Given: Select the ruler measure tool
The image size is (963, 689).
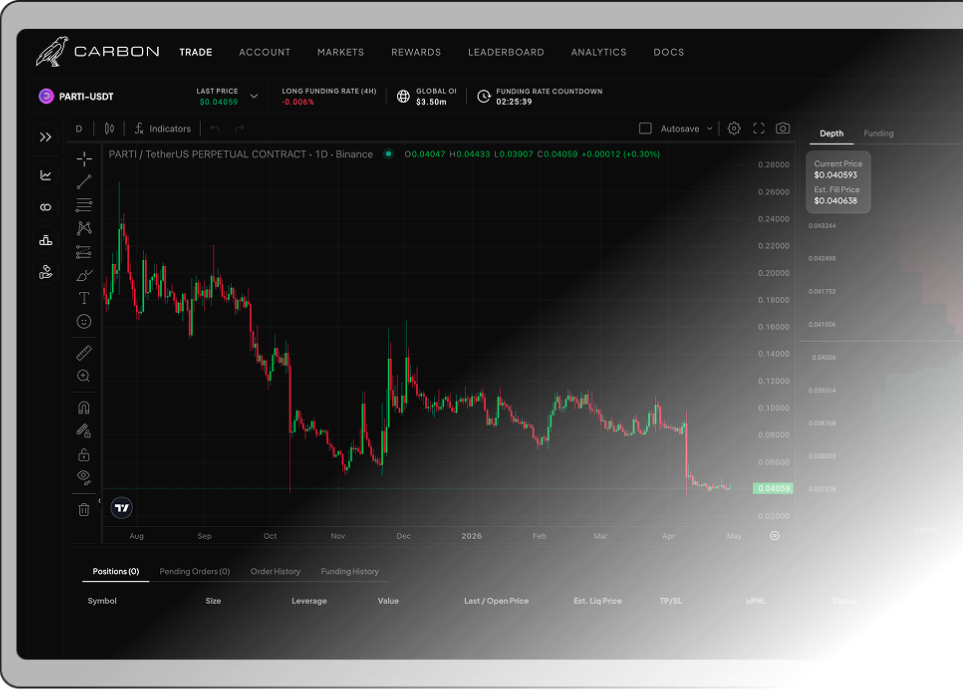Looking at the screenshot, I should tap(84, 352).
